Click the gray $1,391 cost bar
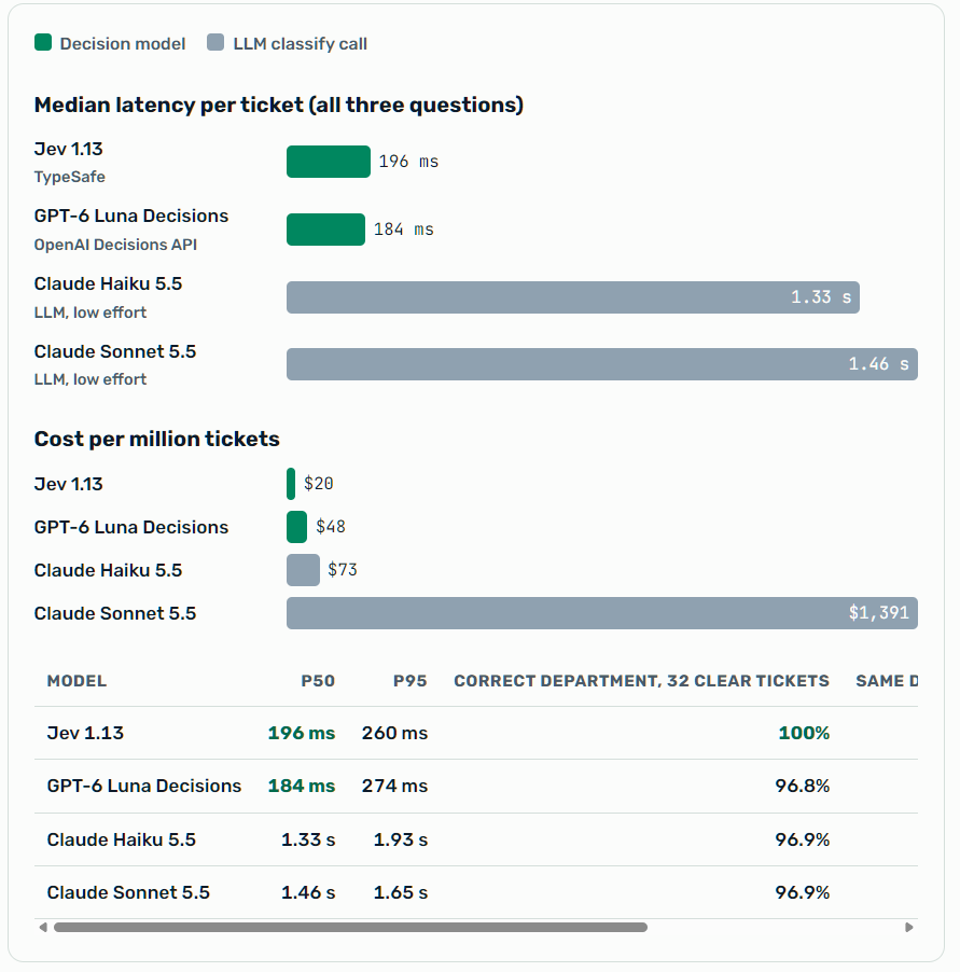Screen dimensions: 960x972 pyautogui.click(x=602, y=614)
